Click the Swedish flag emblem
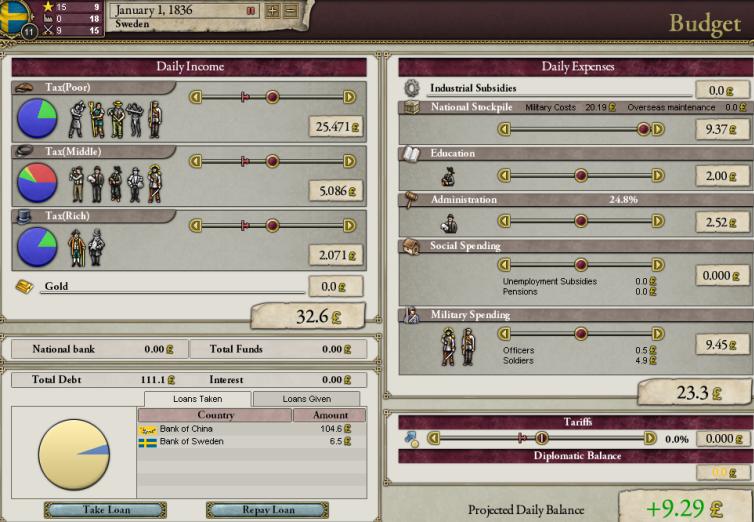 pos(13,16)
